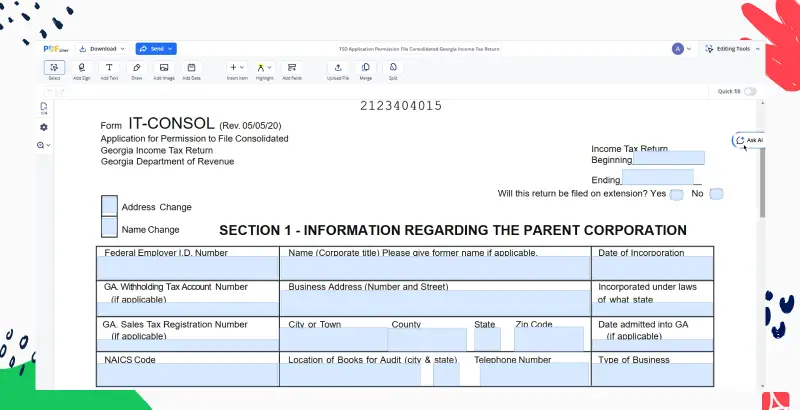Image resolution: width=800 pixels, height=410 pixels.
Task: Click the corporate Name field
Action: (435, 268)
